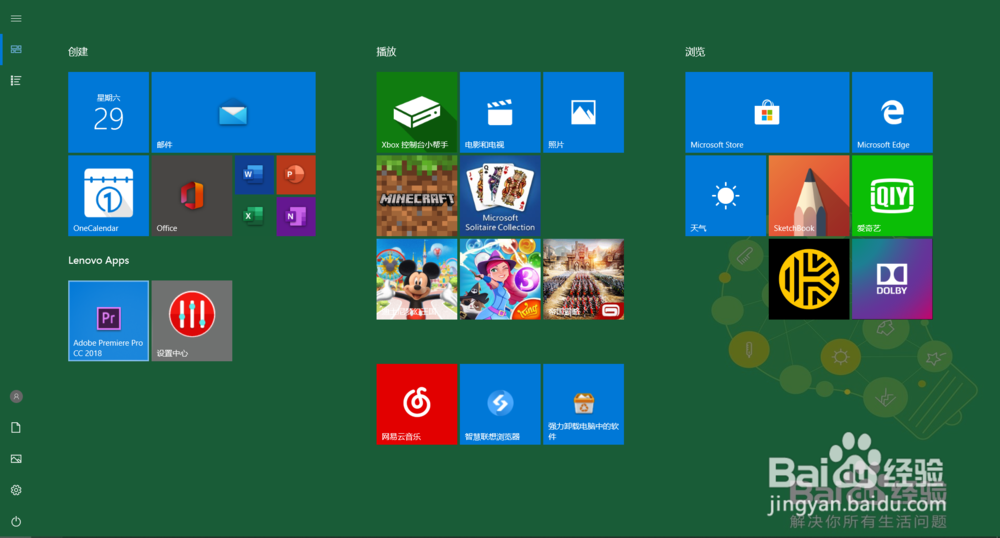Image resolution: width=1000 pixels, height=538 pixels.
Task: Open the 照片 (Photos) tile
Action: (584, 112)
